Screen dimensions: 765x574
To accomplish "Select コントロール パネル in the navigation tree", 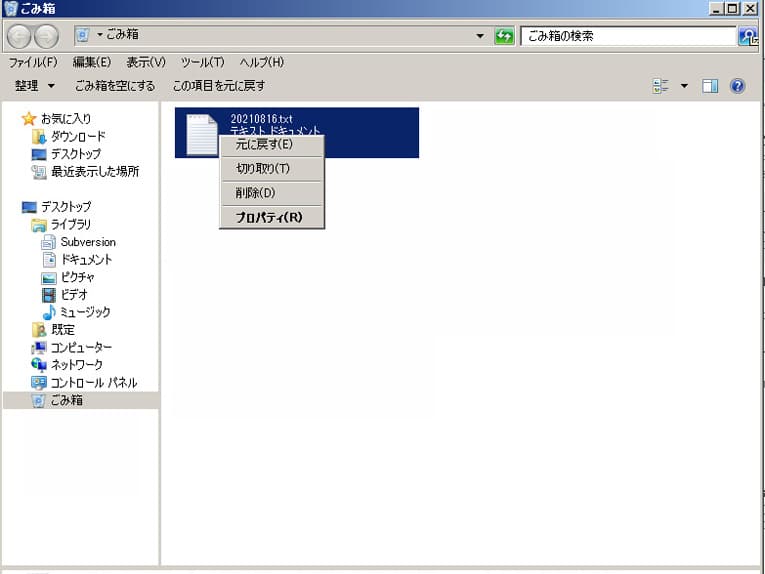I will click(x=93, y=382).
